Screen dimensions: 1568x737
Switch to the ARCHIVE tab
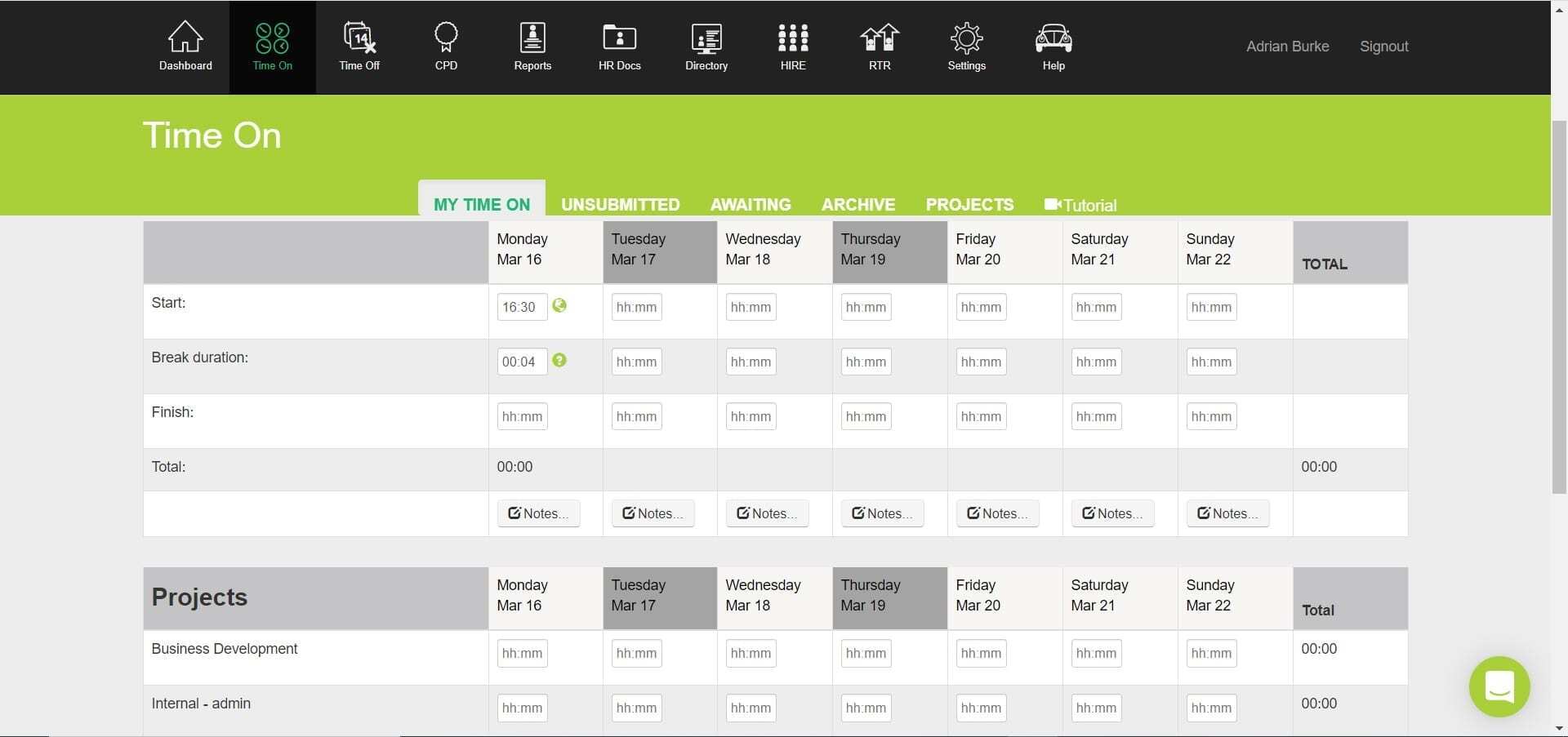click(x=858, y=204)
